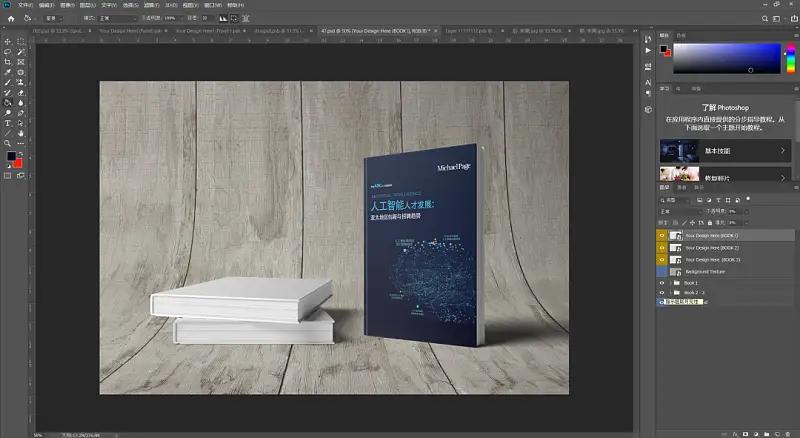Select Your Design Here (BOOK 2) layer name

[x=712, y=248]
